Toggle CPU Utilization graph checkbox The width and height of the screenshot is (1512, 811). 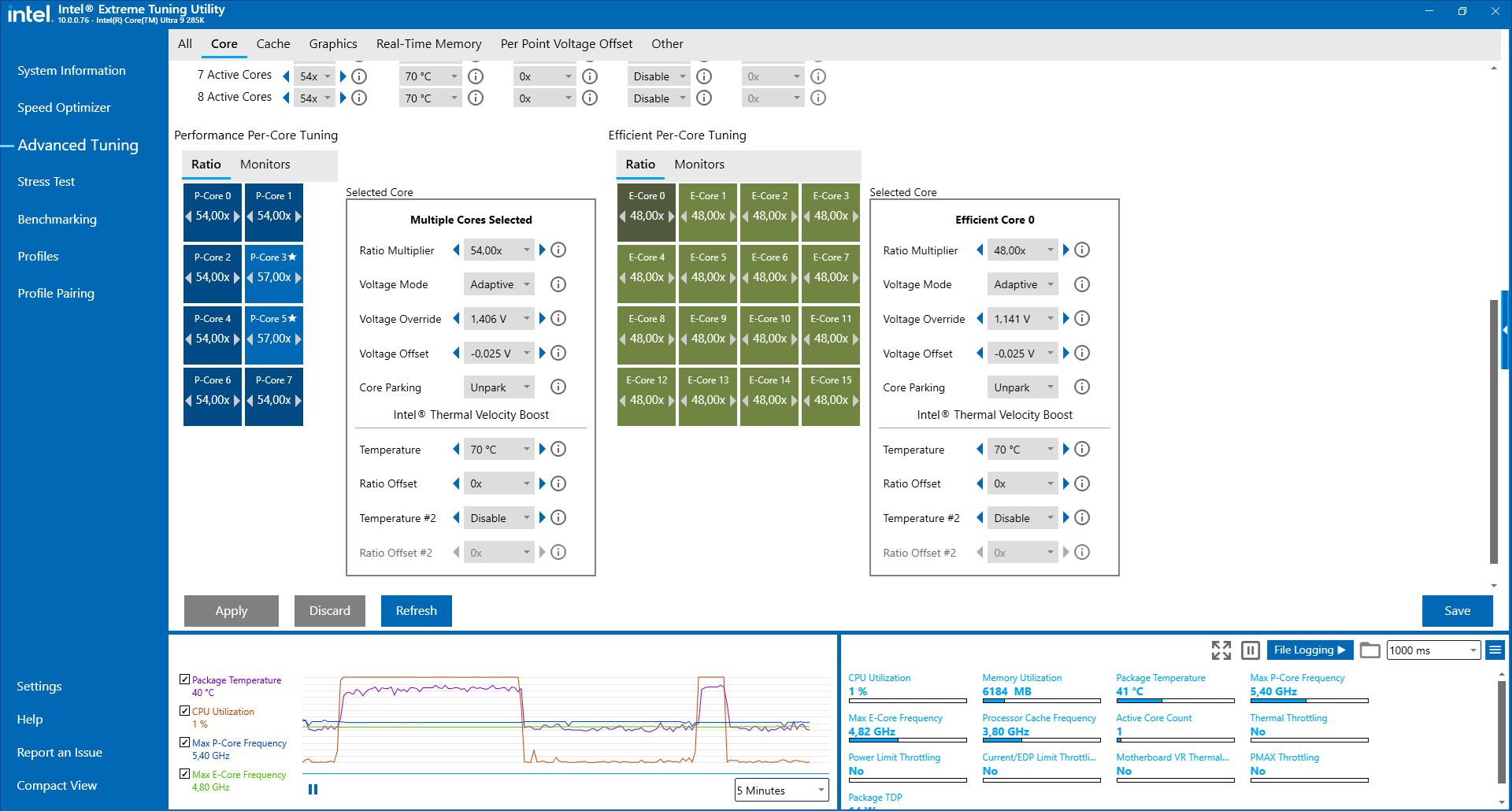[184, 711]
